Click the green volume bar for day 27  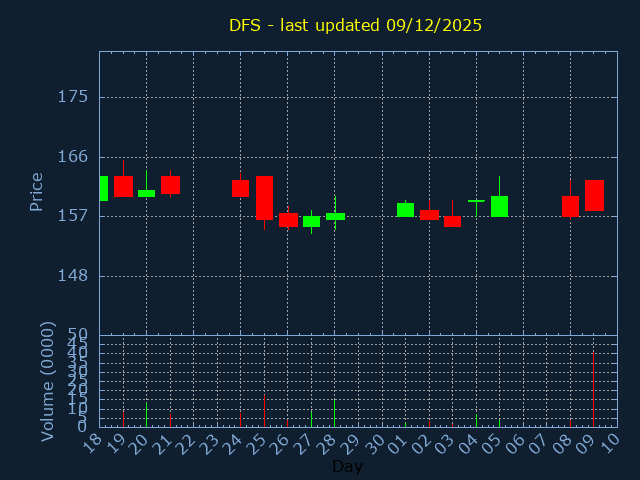pos(311,419)
